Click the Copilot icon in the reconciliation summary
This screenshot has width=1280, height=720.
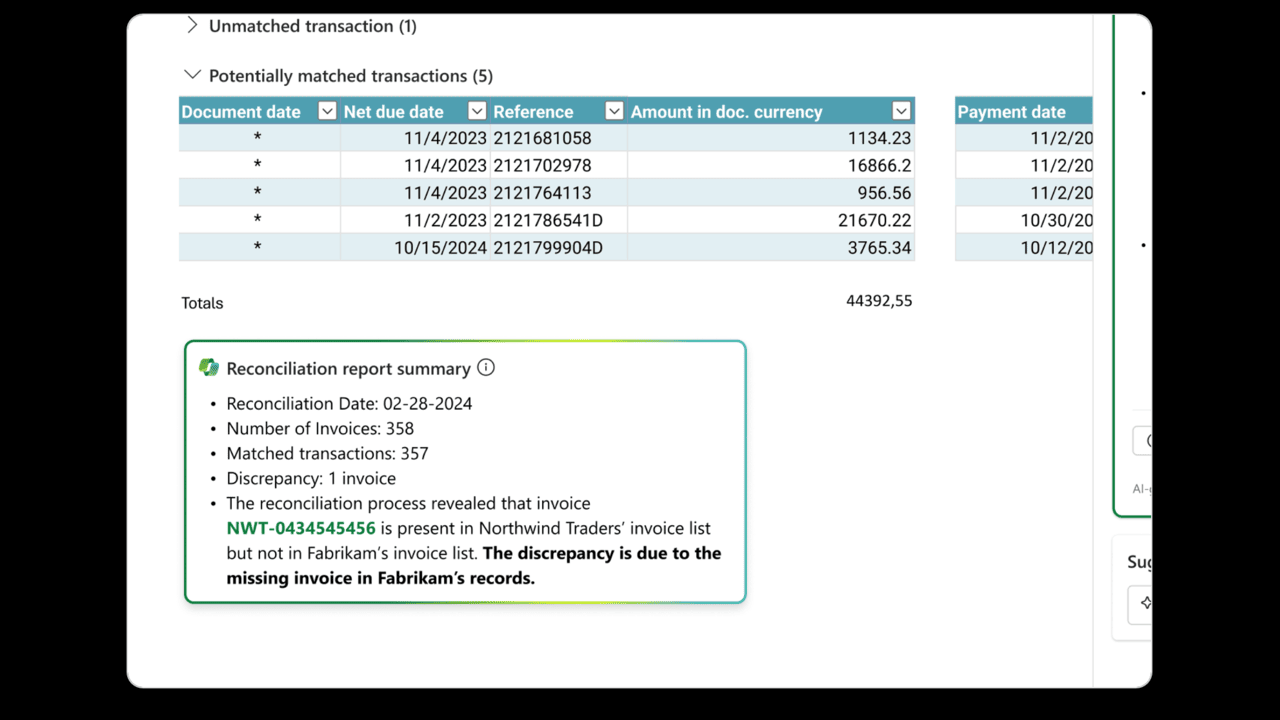coord(209,368)
